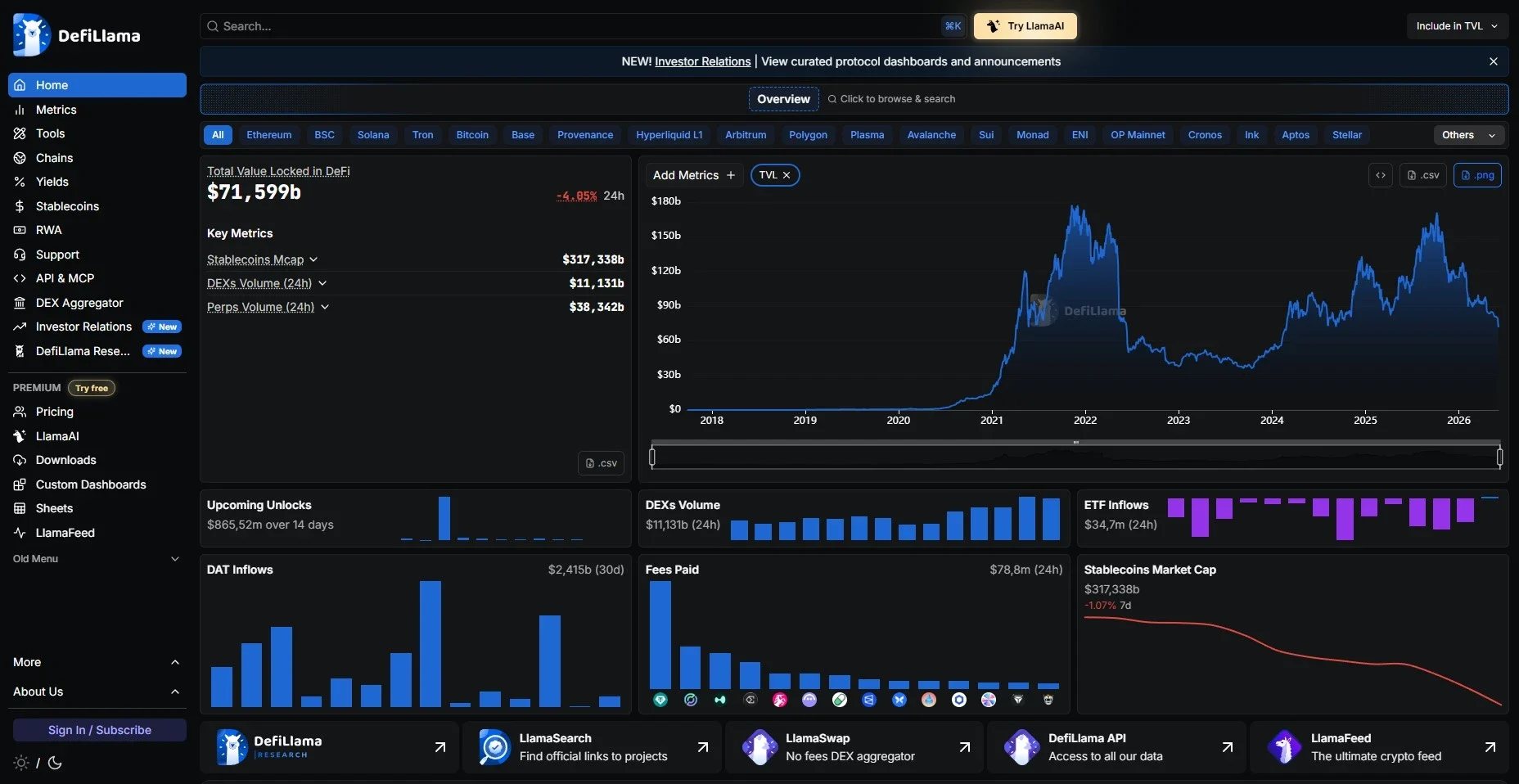Select the Ethereum chain tab

click(269, 135)
